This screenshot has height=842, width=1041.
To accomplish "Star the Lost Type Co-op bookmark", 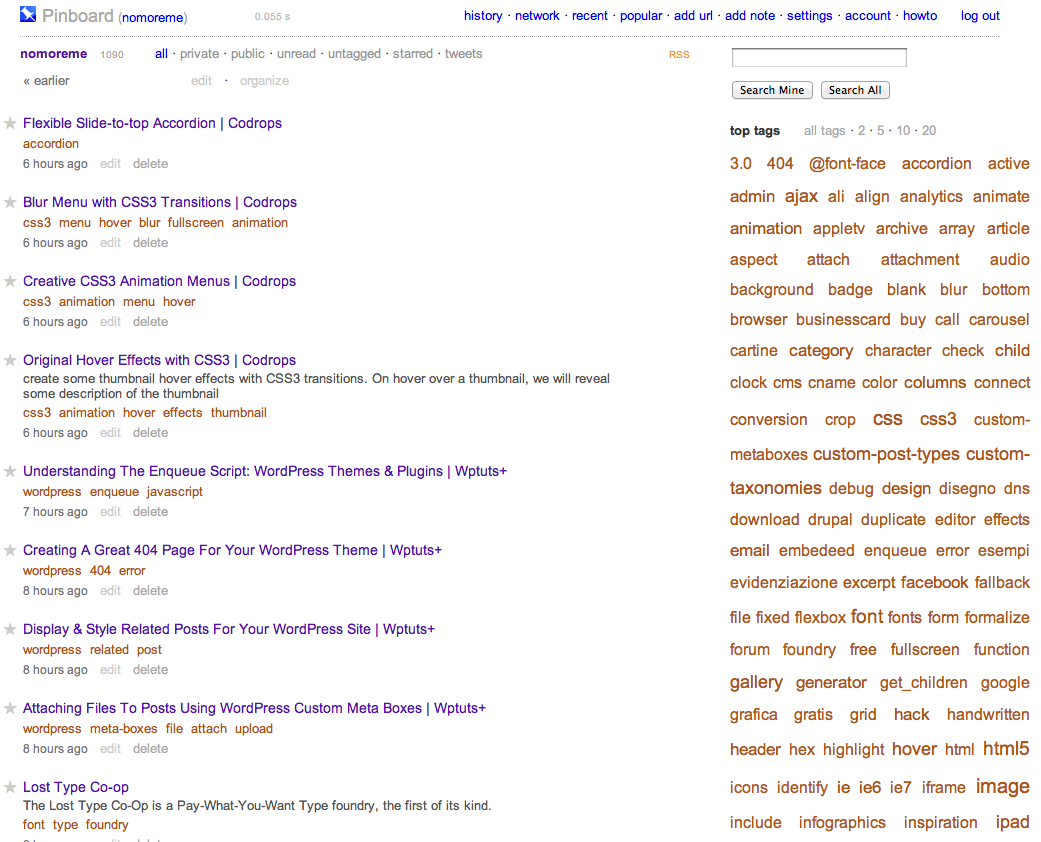I will click(10, 788).
